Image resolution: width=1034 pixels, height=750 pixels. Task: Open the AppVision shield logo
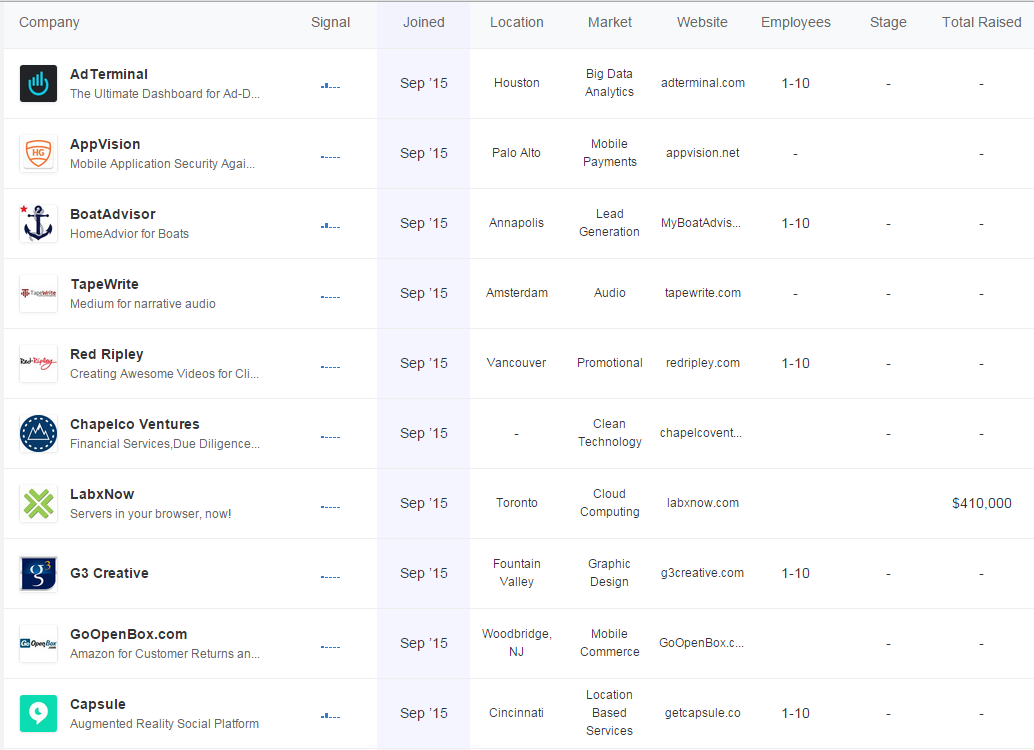tap(39, 153)
